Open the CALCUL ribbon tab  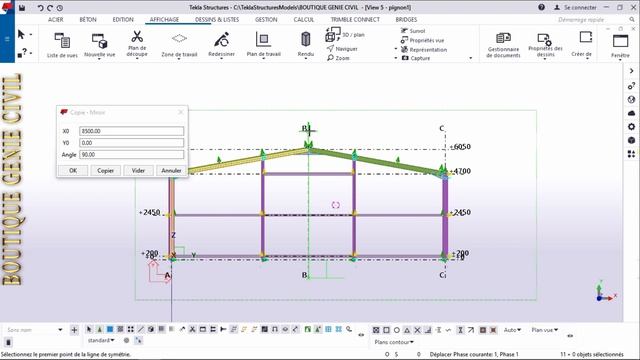304,20
